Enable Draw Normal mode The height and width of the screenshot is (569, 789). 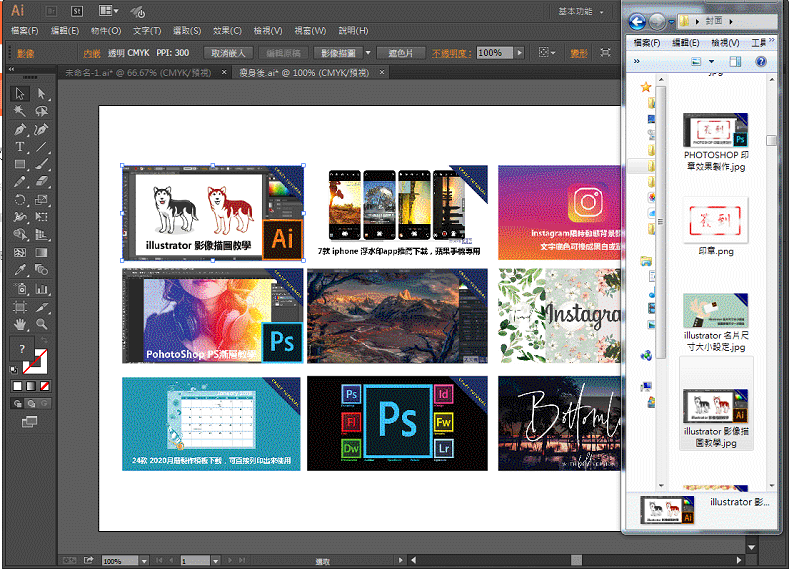(x=18, y=403)
